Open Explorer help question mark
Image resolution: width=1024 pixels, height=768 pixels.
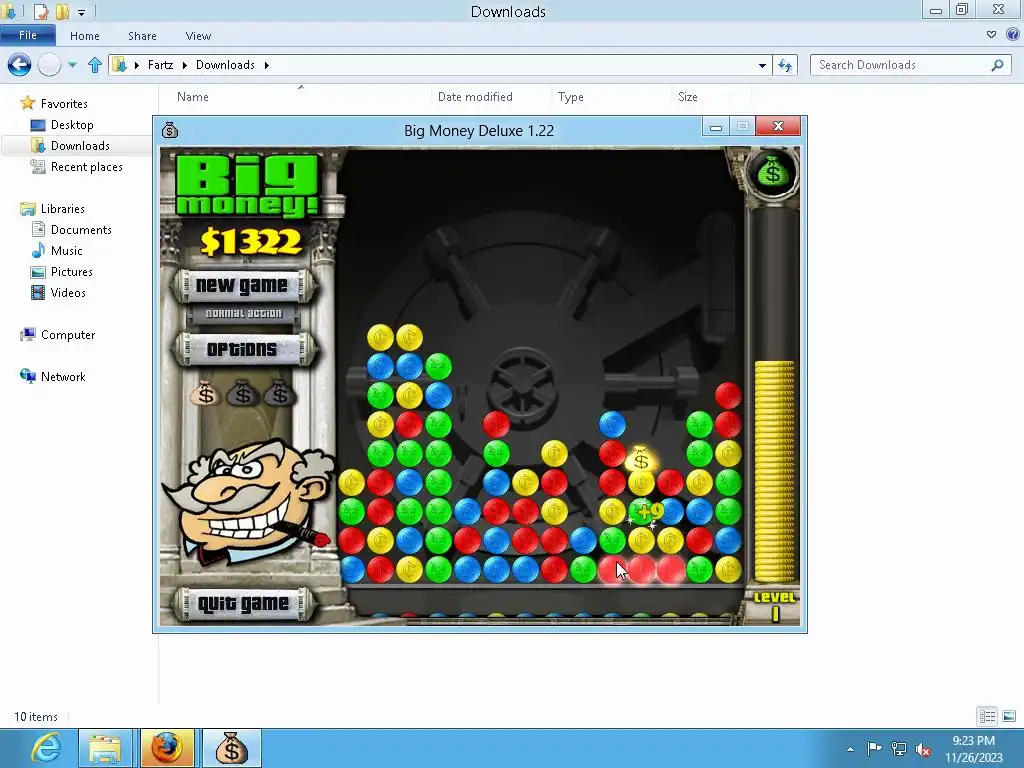[x=1012, y=35]
